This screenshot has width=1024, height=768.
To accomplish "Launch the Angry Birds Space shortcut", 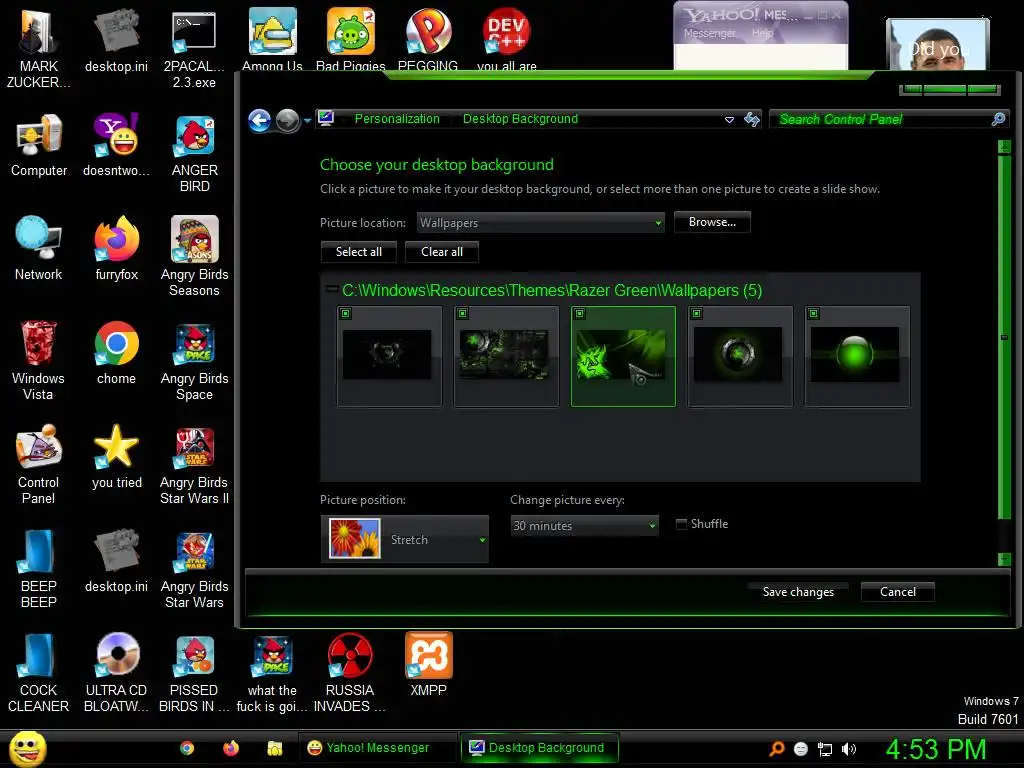I will pos(194,361).
